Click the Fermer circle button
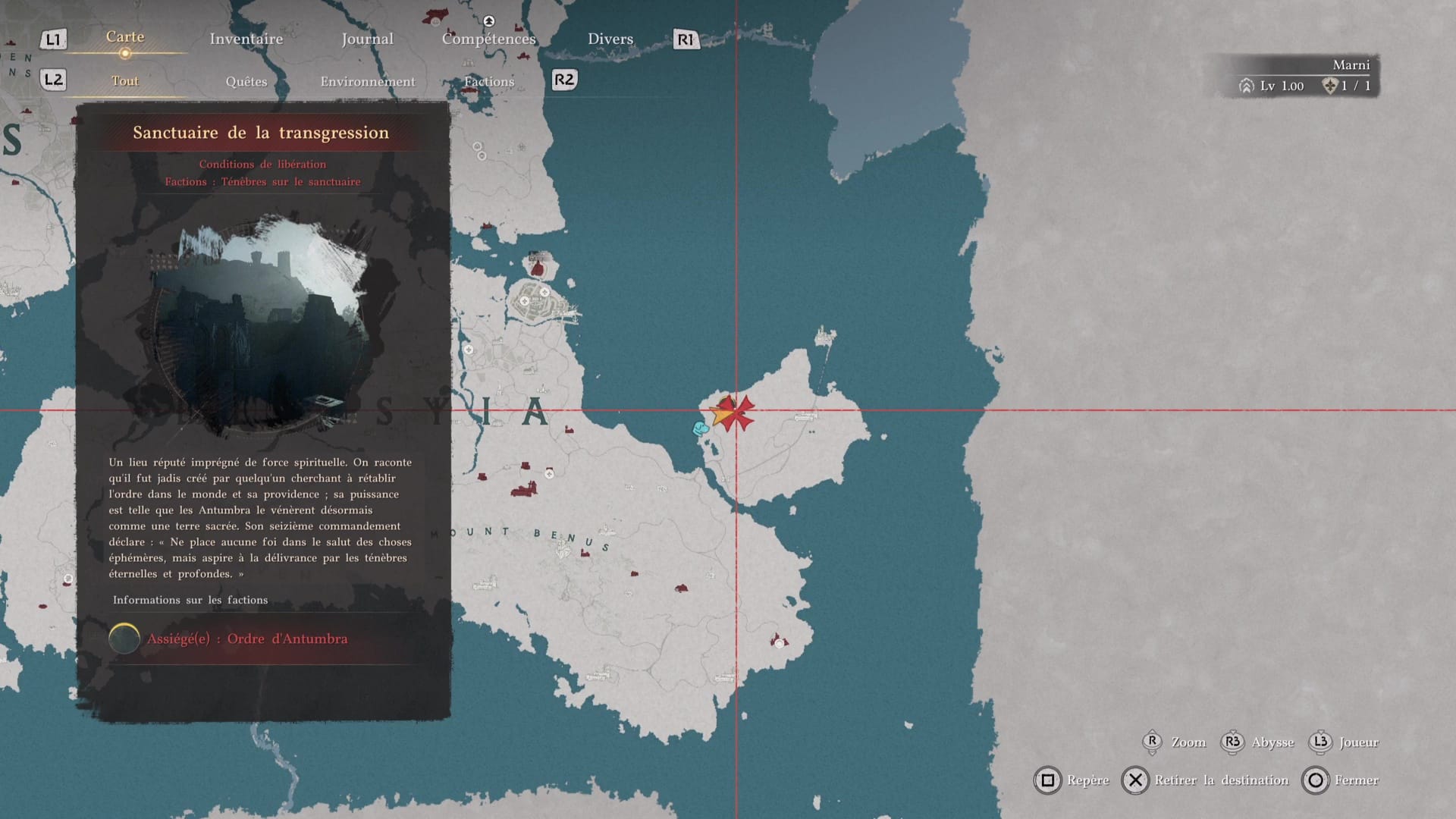Image resolution: width=1456 pixels, height=819 pixels. (1316, 780)
